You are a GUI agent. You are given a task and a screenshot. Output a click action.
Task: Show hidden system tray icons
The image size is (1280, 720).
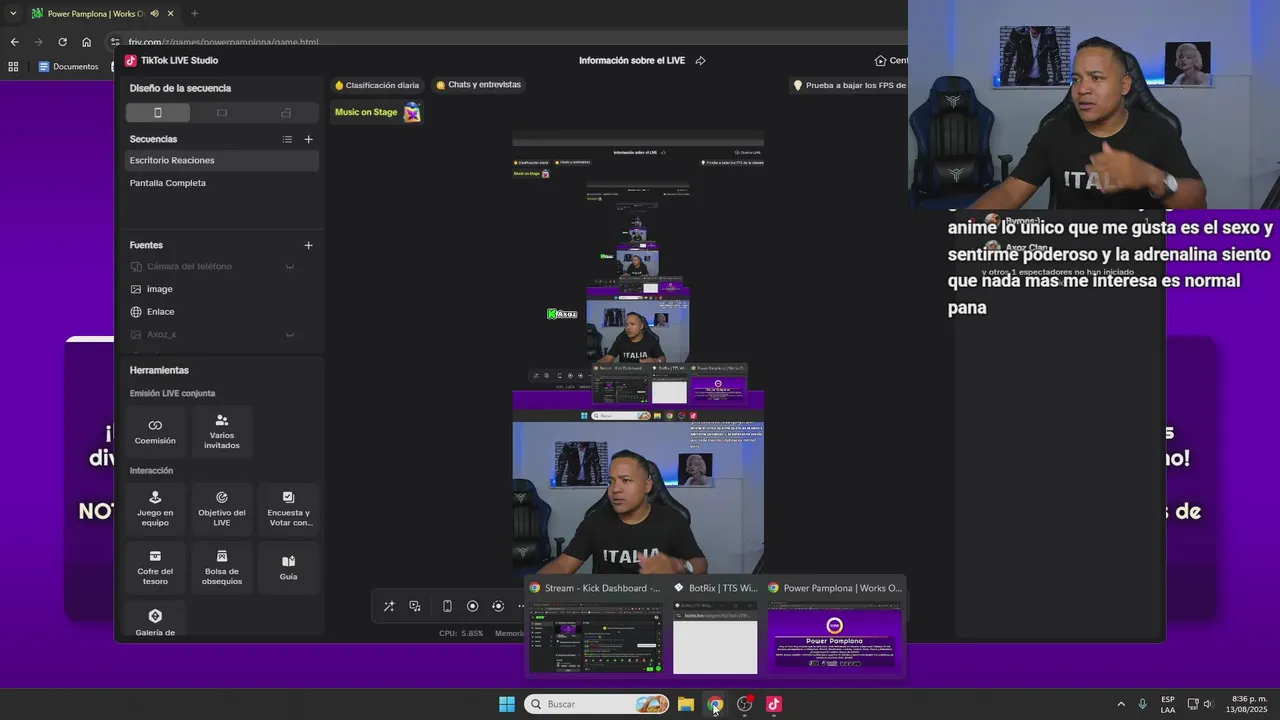coord(1121,704)
